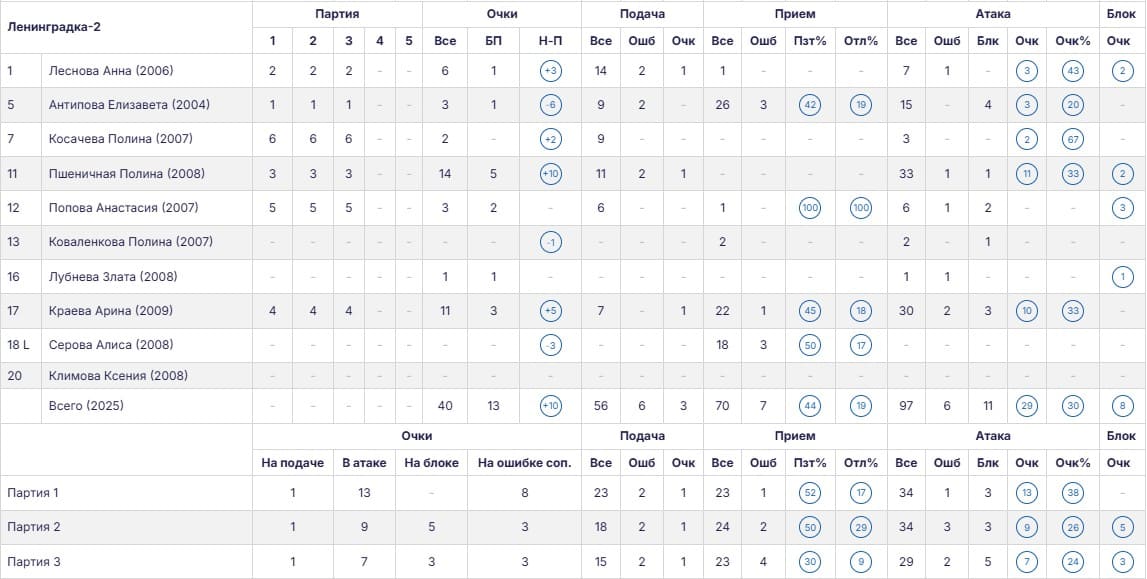1147x579 pixels.
Task: Open player Климова Ксения (2008)
Action: pos(118,376)
